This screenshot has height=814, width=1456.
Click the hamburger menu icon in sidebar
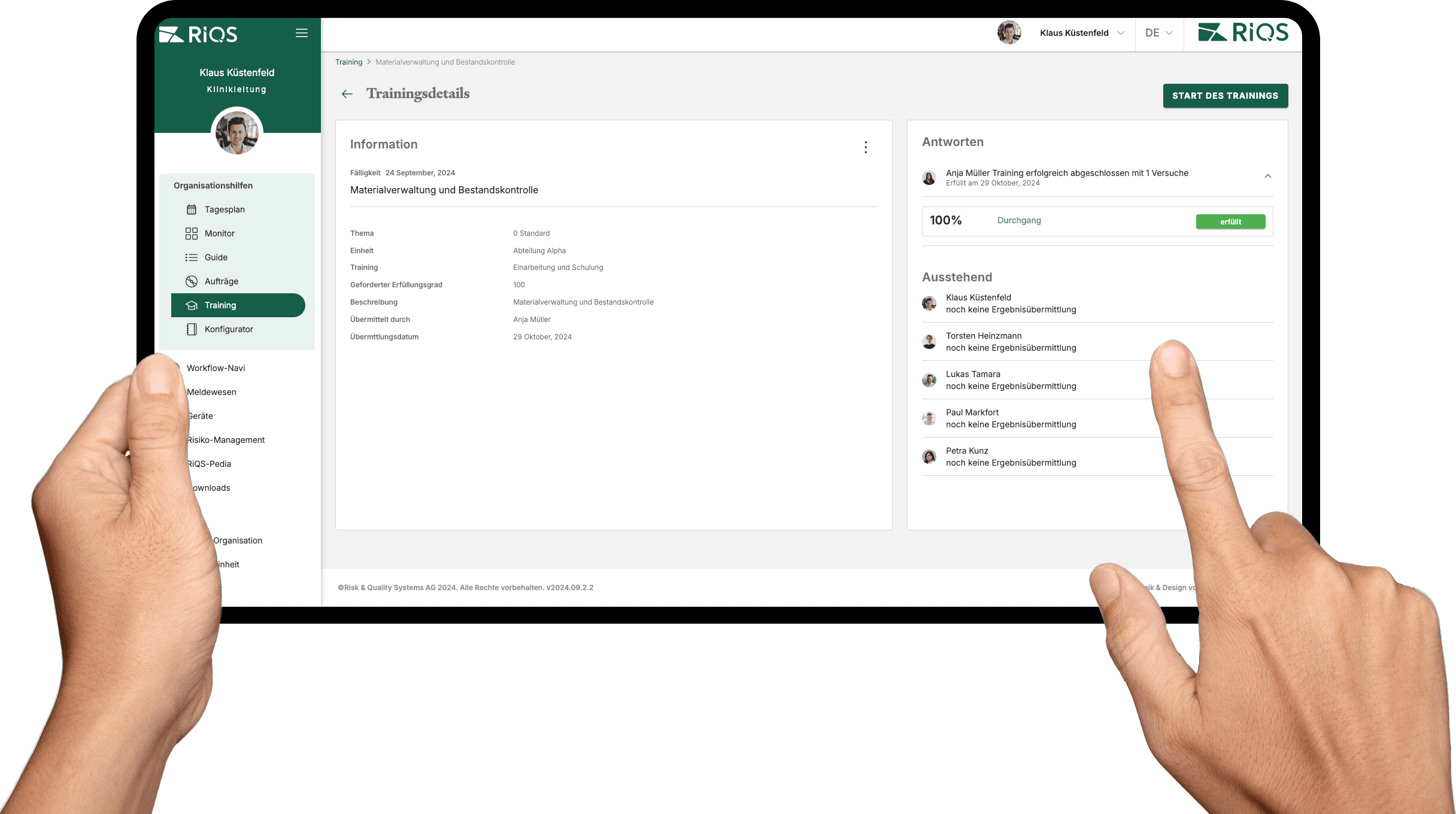302,34
